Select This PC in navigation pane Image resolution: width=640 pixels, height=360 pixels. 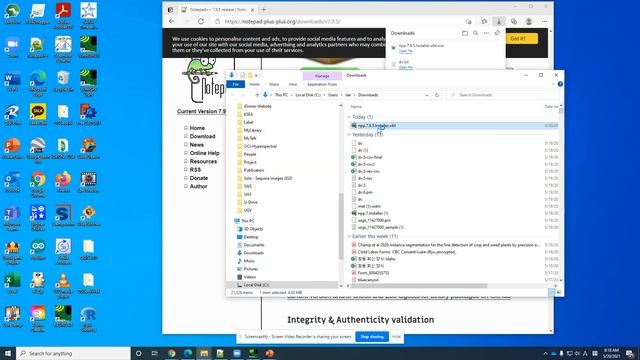[247, 221]
